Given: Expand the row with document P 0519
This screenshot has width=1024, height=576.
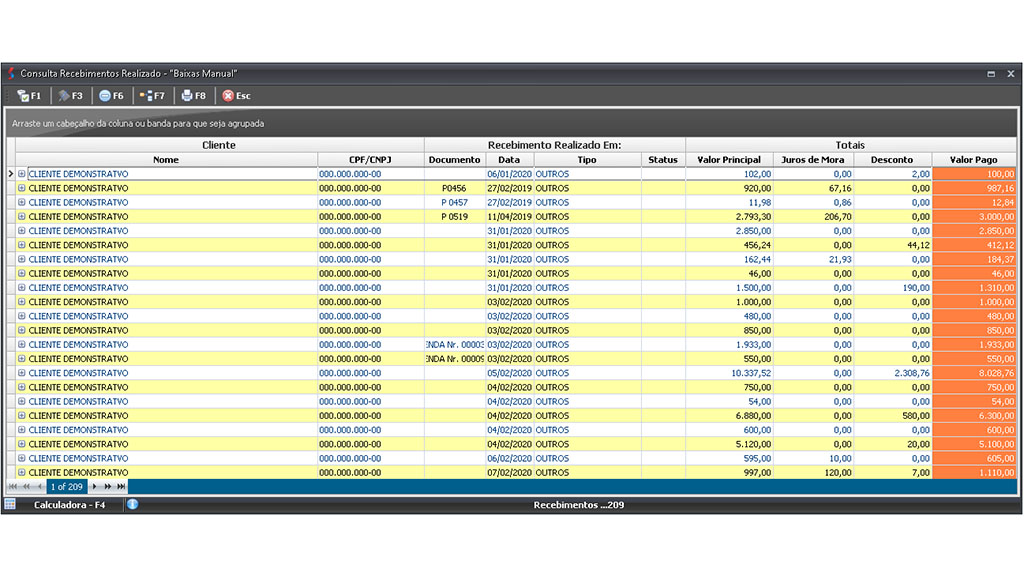Looking at the screenshot, I should (22, 216).
